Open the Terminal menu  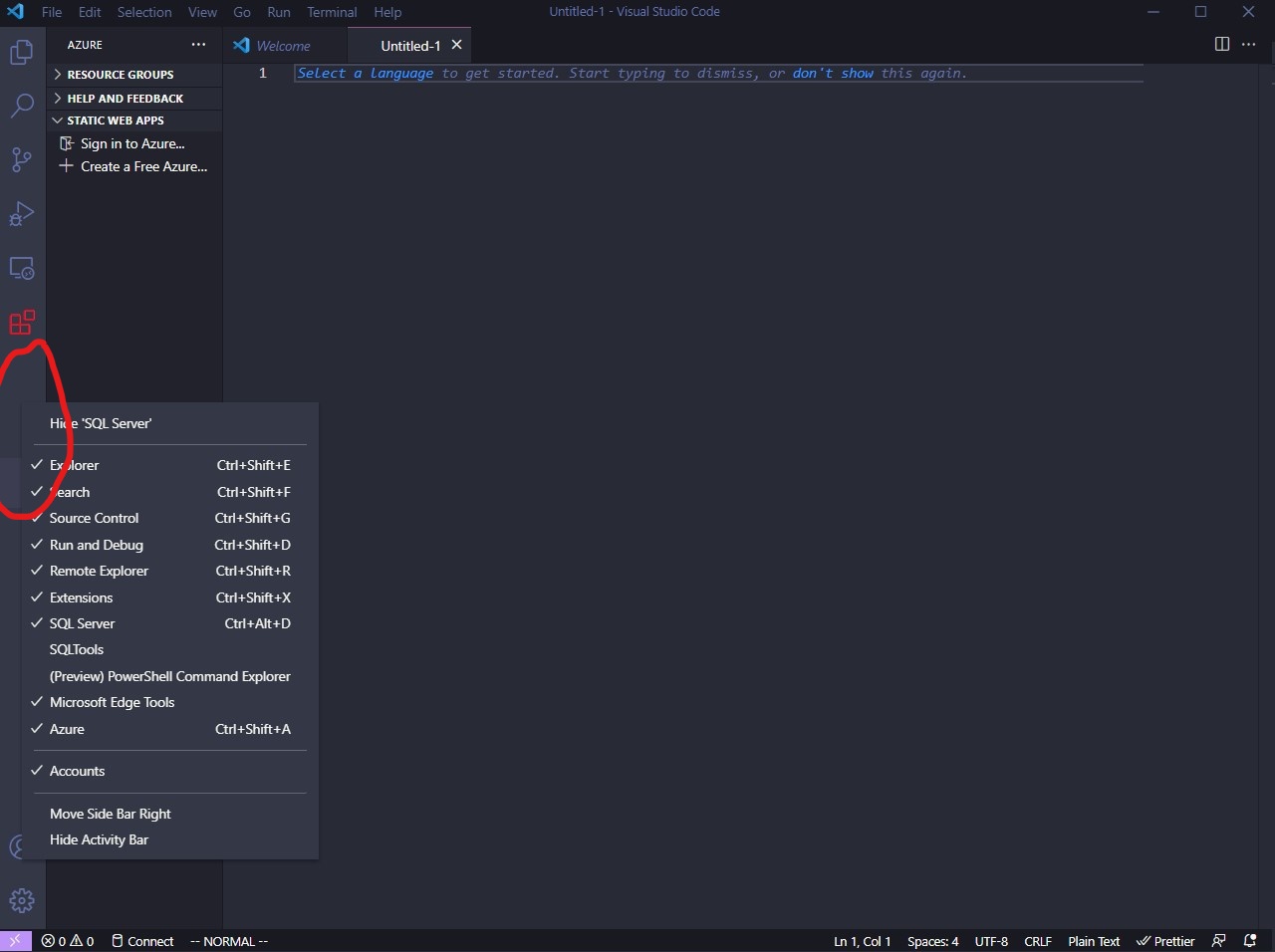332,12
